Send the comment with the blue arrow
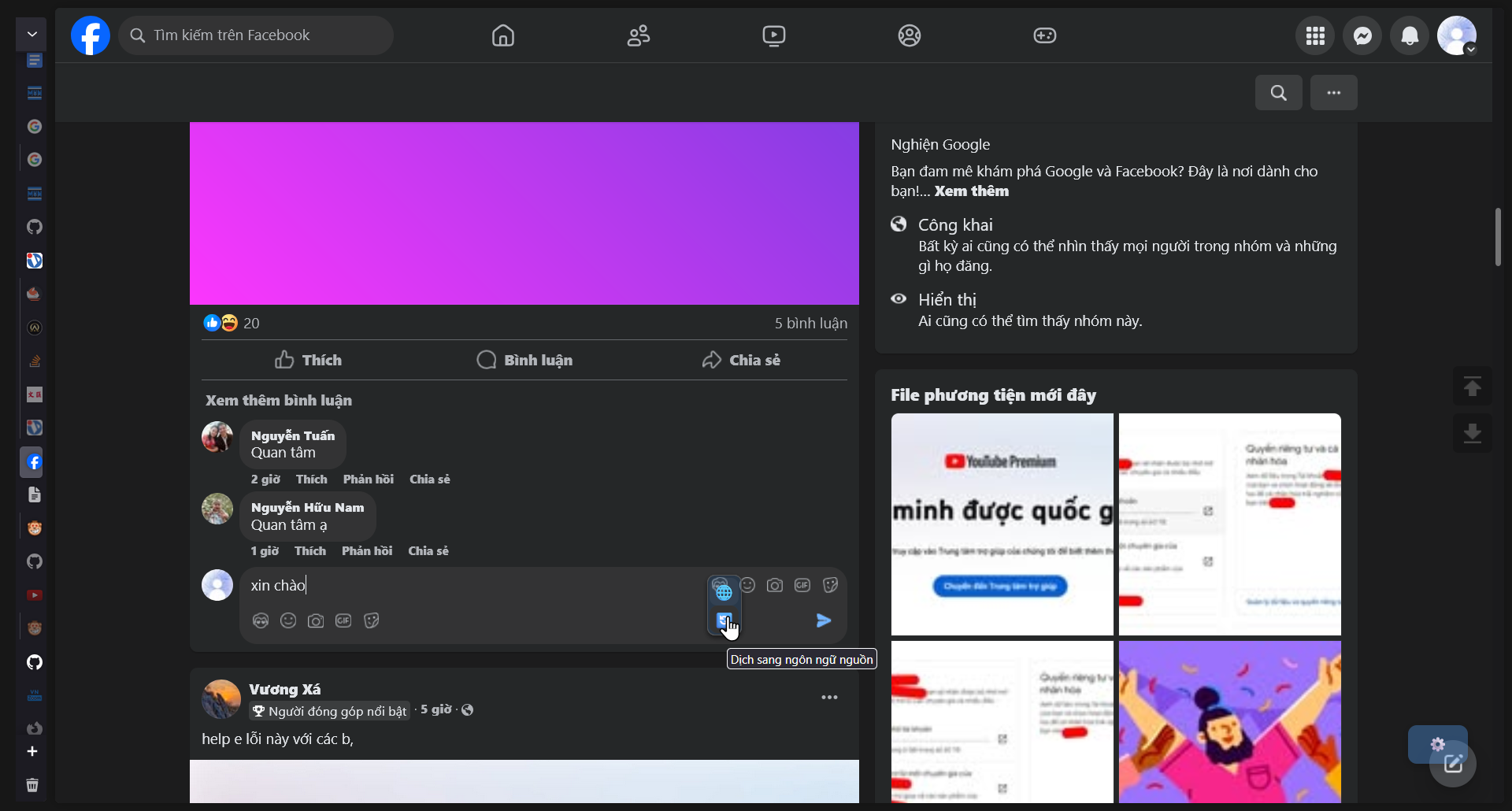The width and height of the screenshot is (1512, 811). click(824, 620)
